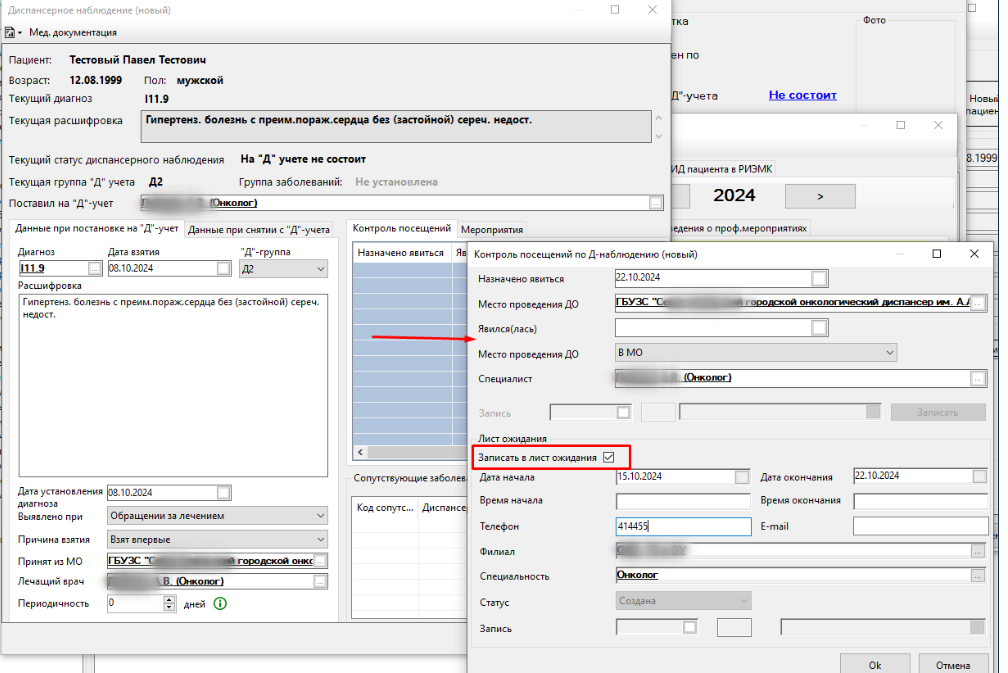Viewport: 1008px width, 673px height.
Task: Confirm with the Ok button
Action: tap(875, 665)
